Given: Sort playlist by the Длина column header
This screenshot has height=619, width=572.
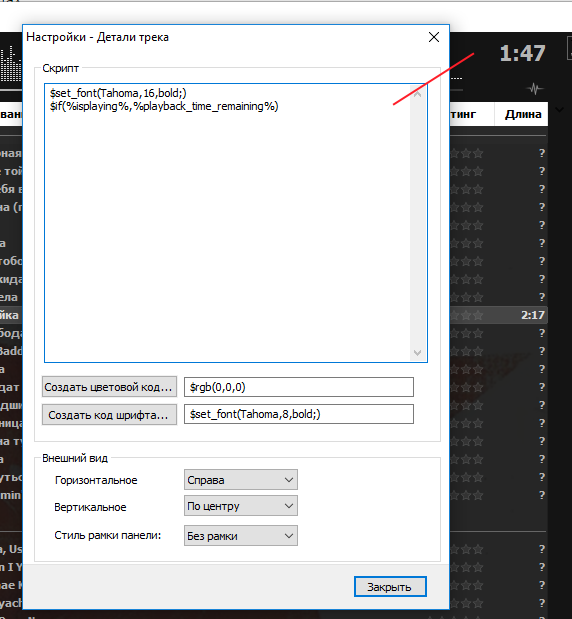Looking at the screenshot, I should tap(523, 114).
